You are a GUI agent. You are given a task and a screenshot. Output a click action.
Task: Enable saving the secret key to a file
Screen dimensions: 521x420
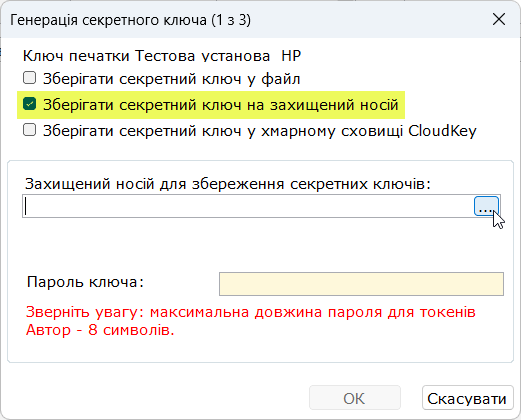click(29, 78)
